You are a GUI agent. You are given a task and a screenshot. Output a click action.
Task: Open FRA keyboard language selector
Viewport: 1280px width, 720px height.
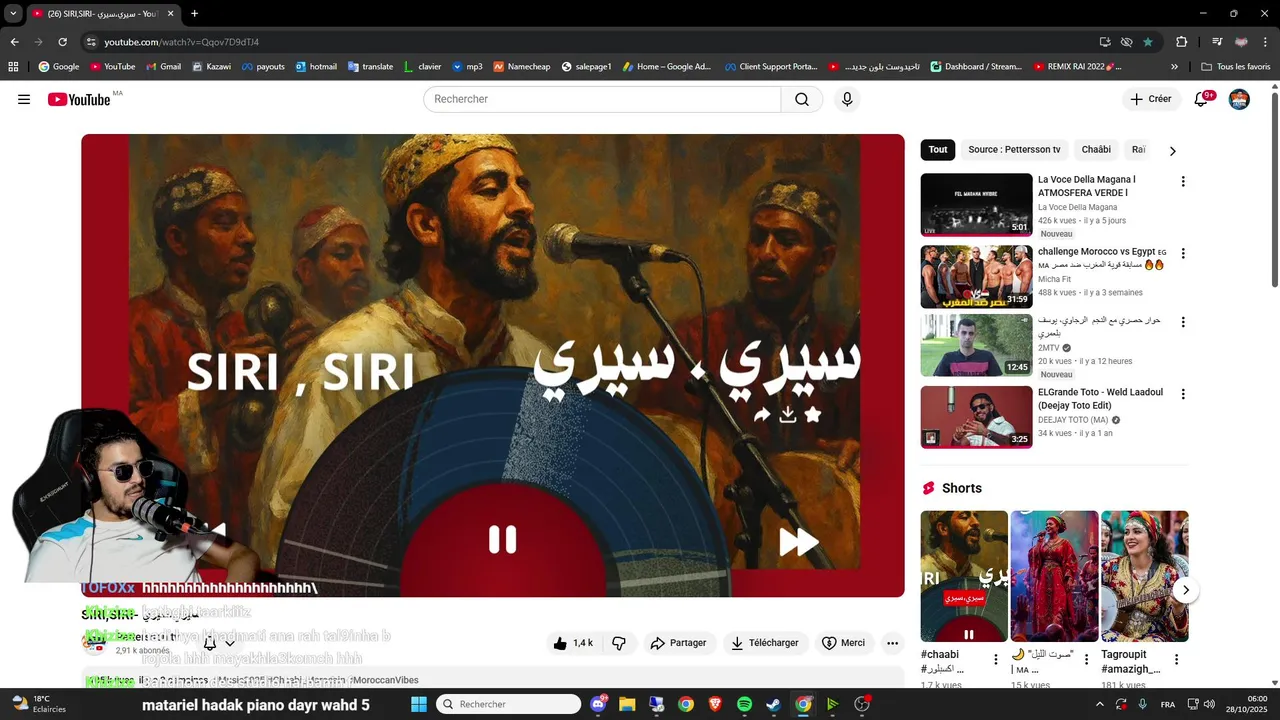(1168, 704)
